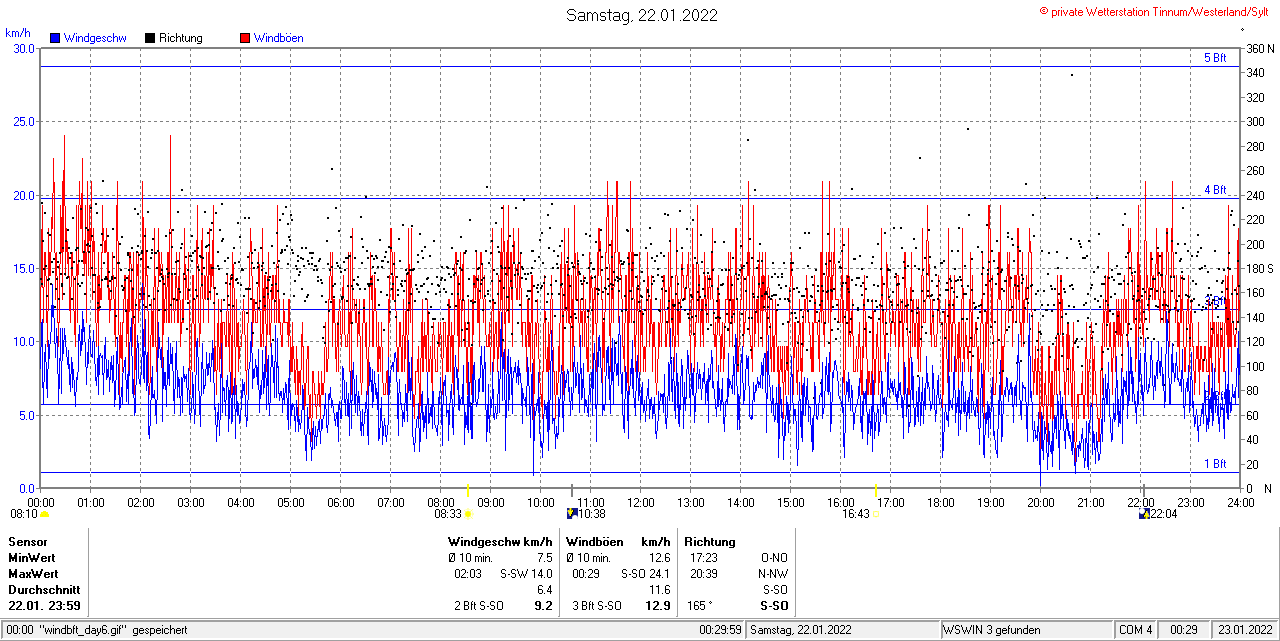Click the sun icon beside 08:10

pos(44,514)
